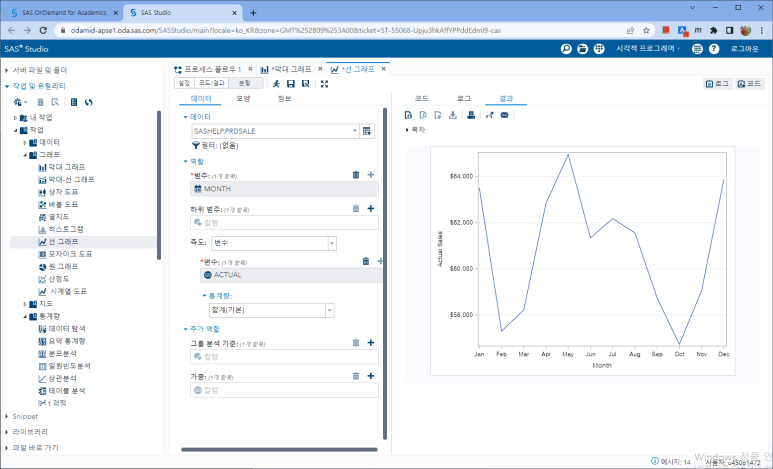Open the table viewer icon beside SASHELP.PRDSALE
773x469 pixels.
pyautogui.click(x=367, y=131)
